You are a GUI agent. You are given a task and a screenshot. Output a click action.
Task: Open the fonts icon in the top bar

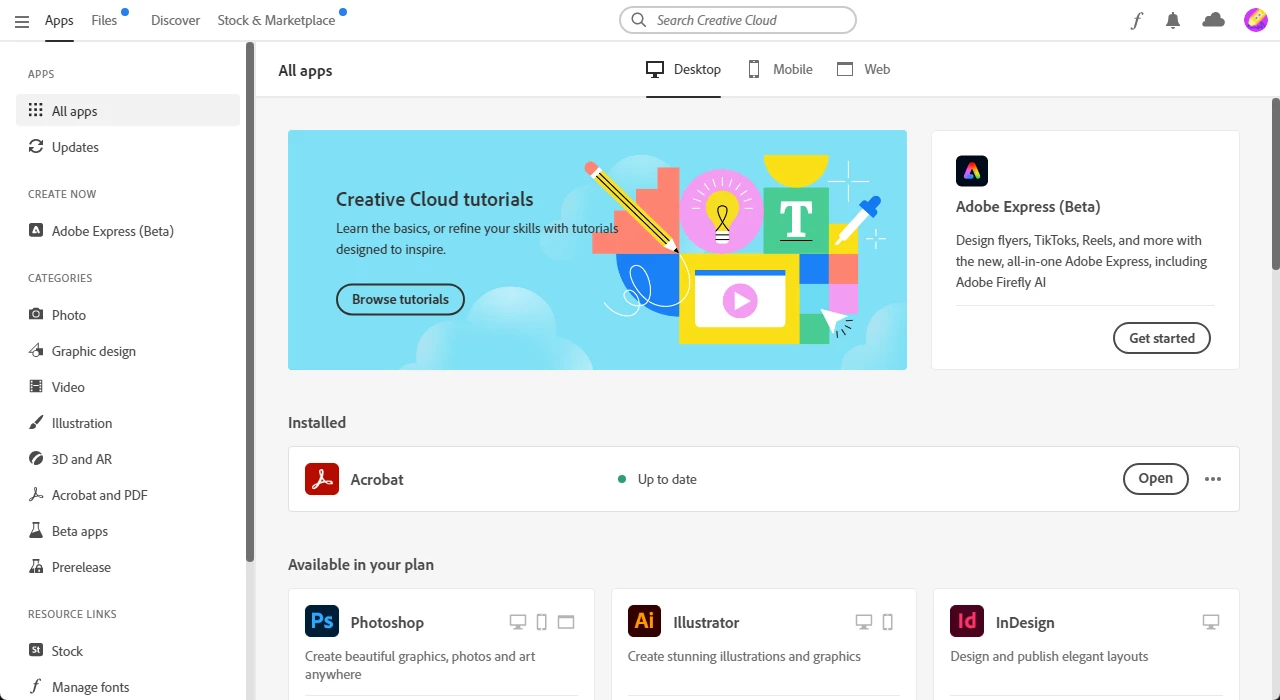pos(1136,20)
